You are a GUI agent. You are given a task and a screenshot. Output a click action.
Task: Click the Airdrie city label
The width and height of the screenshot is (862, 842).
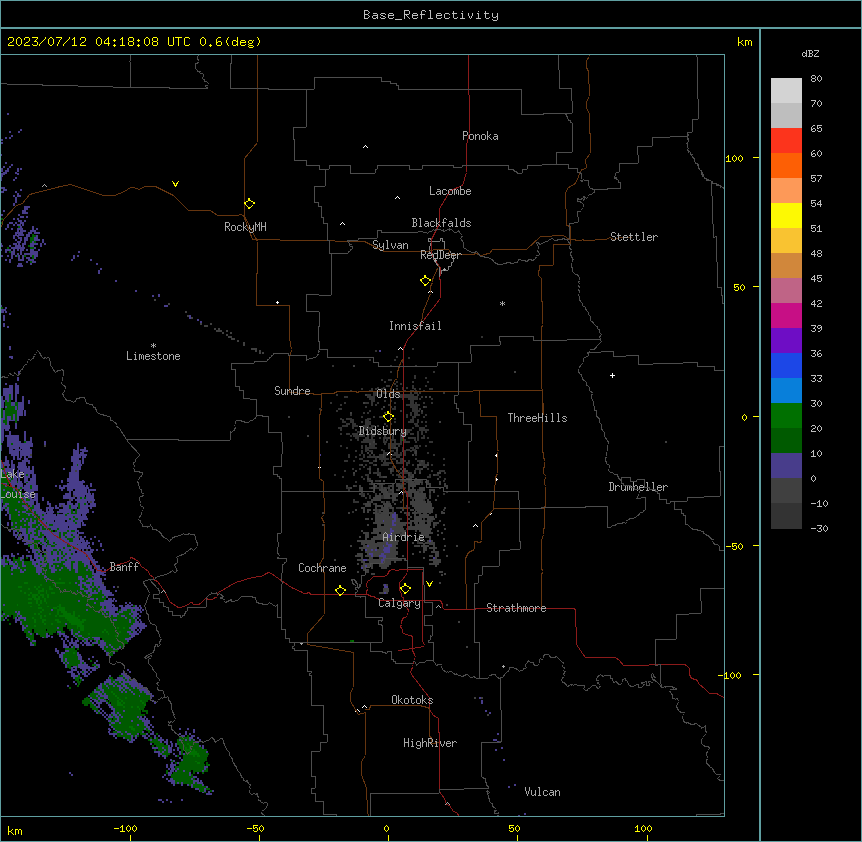point(404,537)
